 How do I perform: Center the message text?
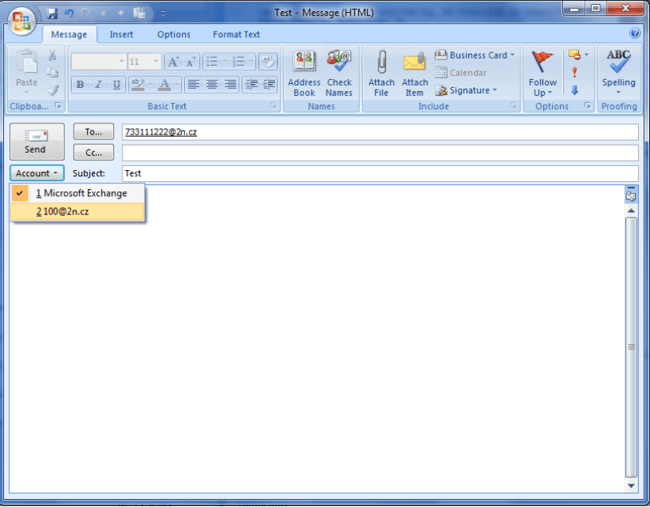[x=212, y=85]
